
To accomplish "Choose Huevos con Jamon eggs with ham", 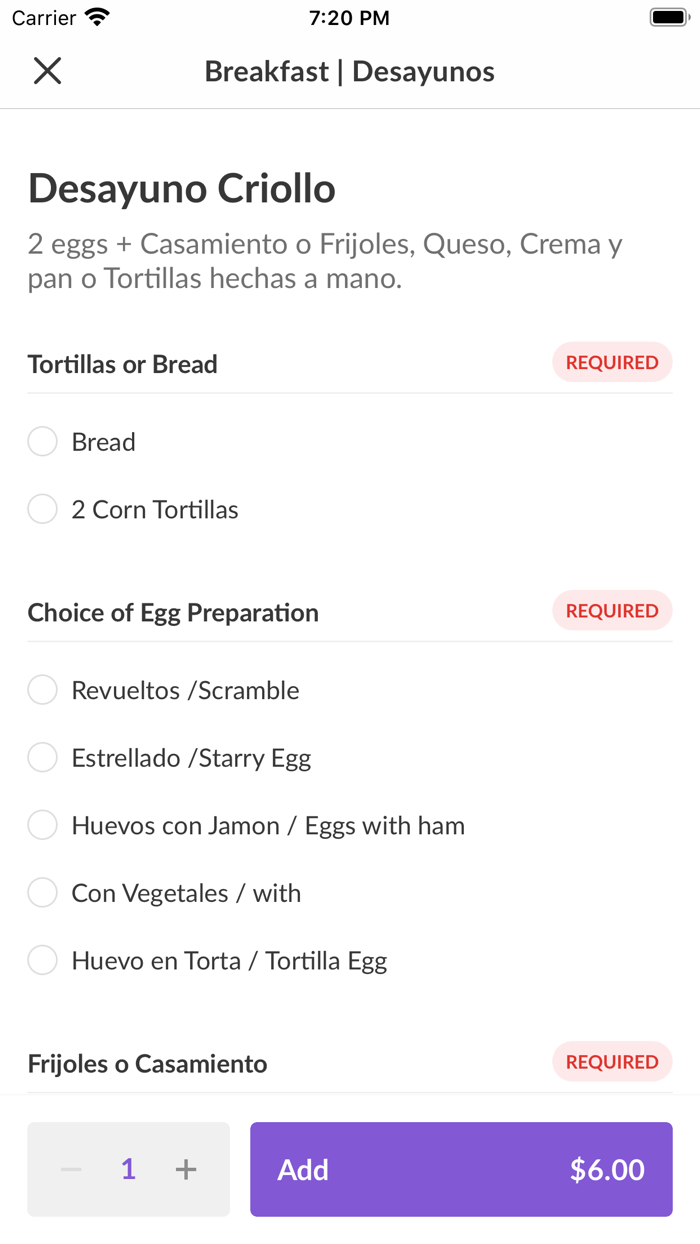I will 42,826.
